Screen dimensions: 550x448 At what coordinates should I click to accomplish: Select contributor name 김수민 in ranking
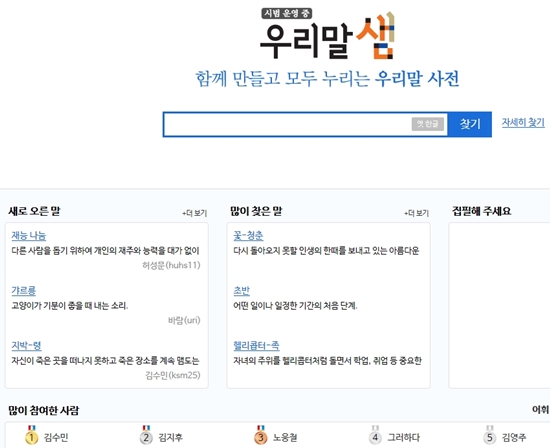pos(56,437)
